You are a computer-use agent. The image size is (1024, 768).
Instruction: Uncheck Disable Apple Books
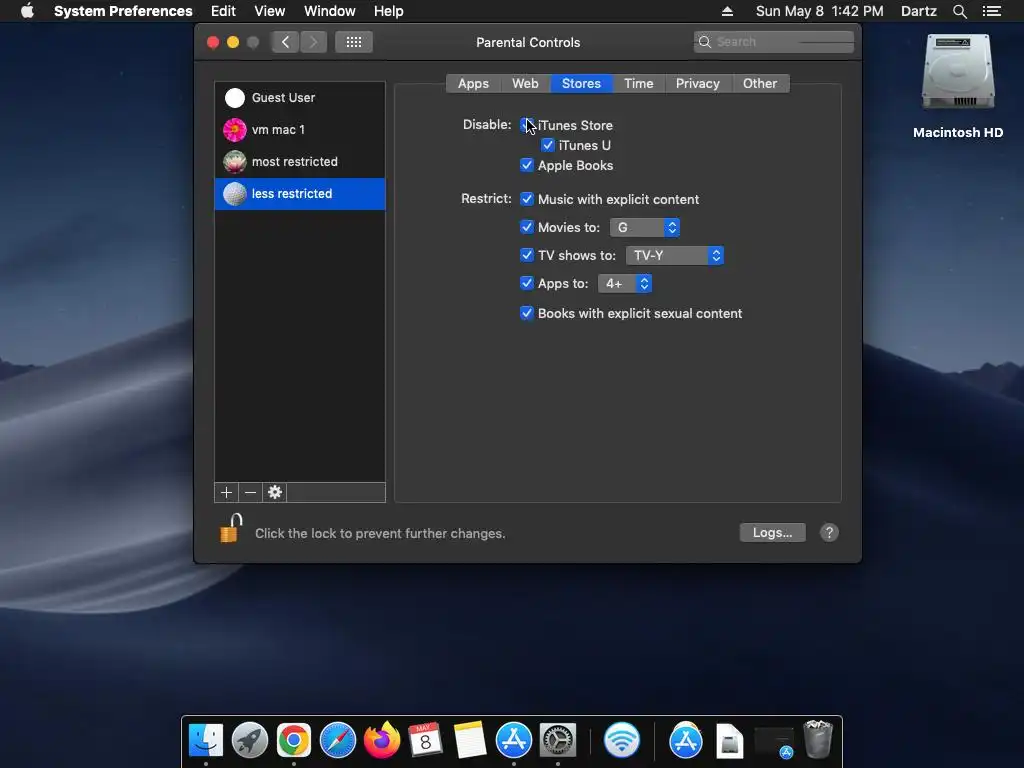(526, 165)
